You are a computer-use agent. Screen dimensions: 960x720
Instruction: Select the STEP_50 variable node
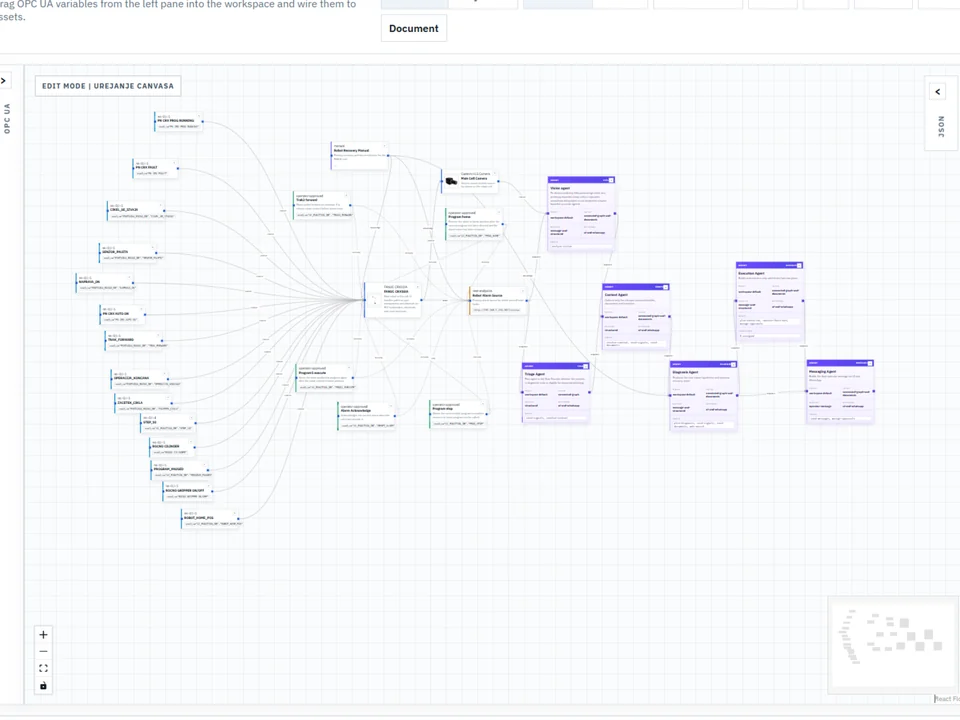(168, 423)
